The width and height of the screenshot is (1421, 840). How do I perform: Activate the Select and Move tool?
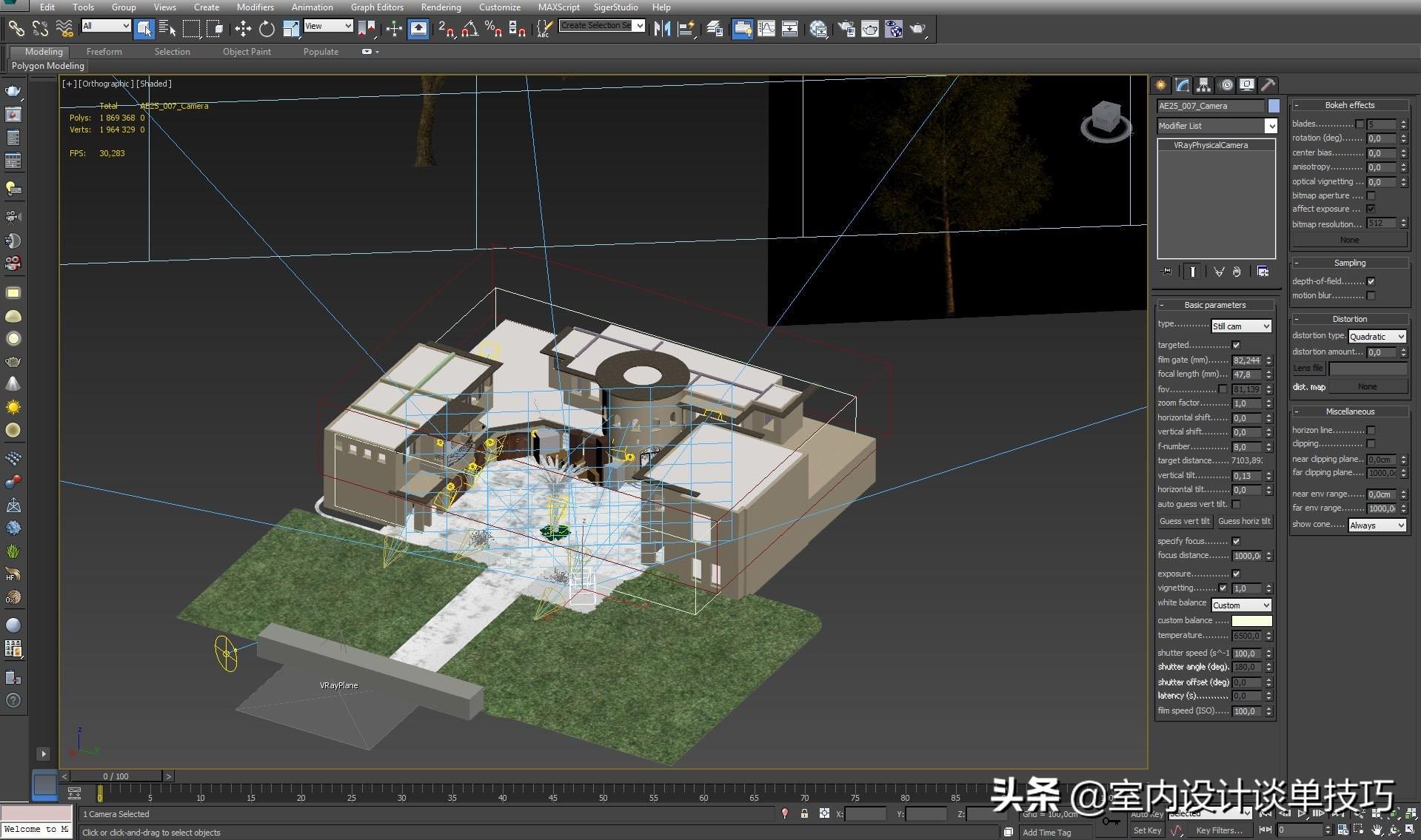coord(243,29)
